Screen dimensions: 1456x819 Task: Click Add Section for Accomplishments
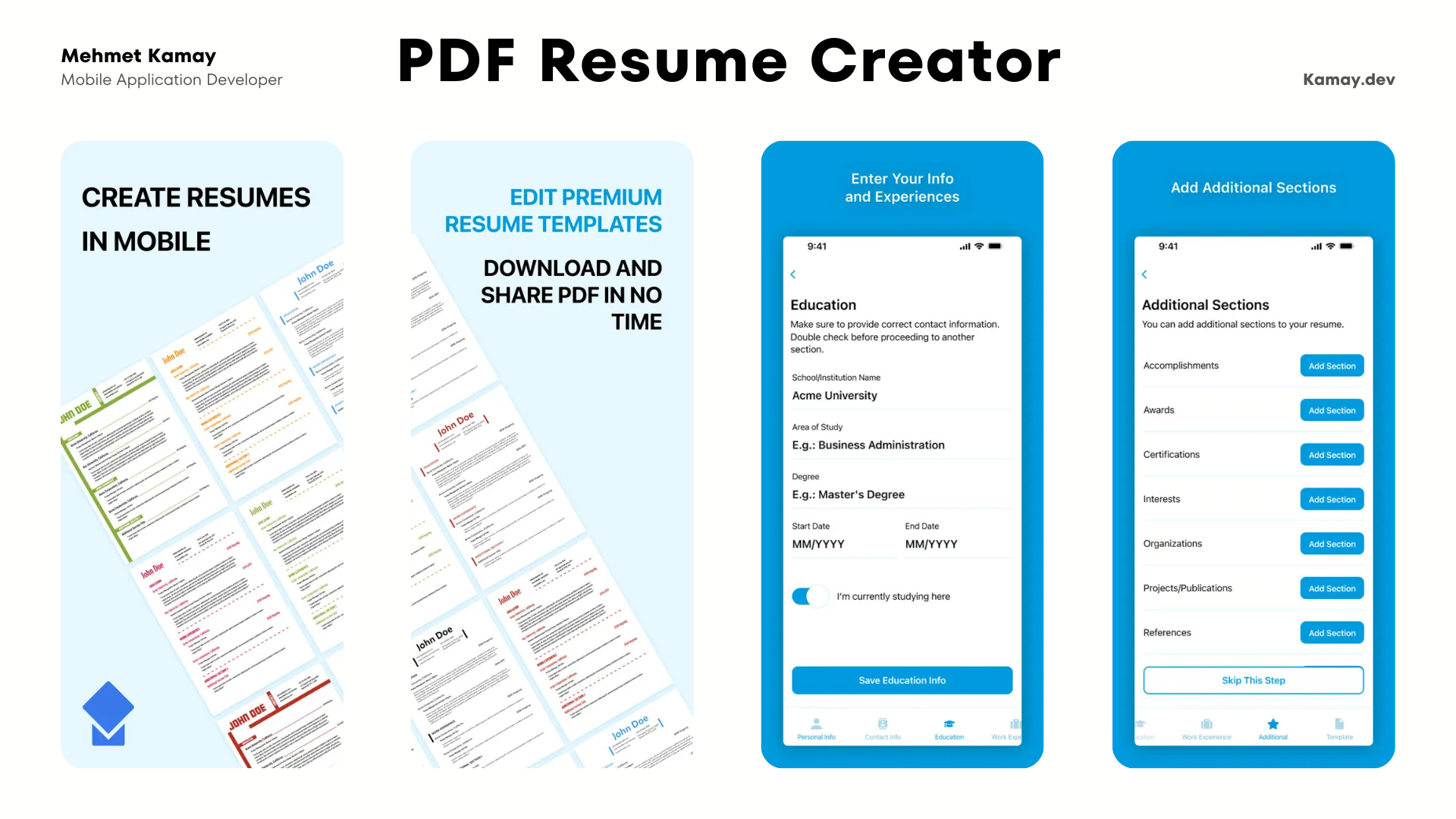click(1330, 365)
